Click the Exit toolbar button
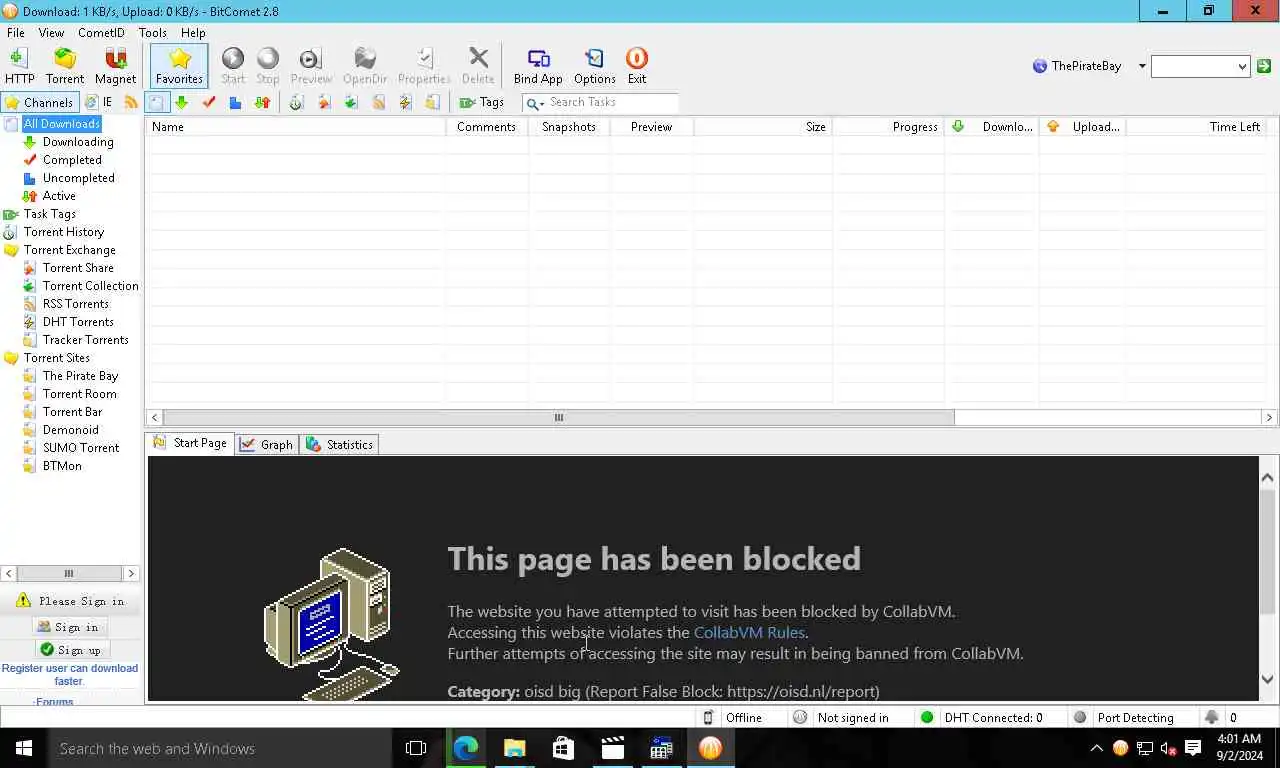The height and width of the screenshot is (768, 1280). point(637,66)
